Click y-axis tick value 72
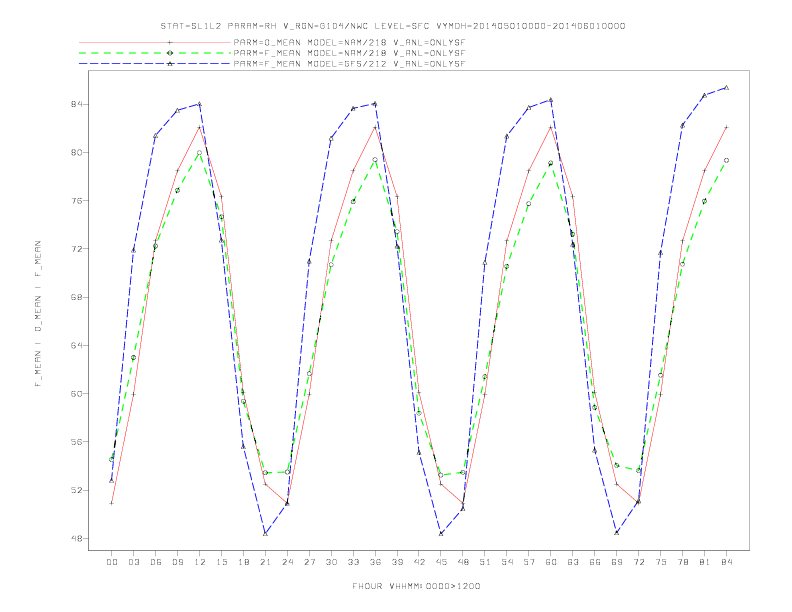 [76, 249]
